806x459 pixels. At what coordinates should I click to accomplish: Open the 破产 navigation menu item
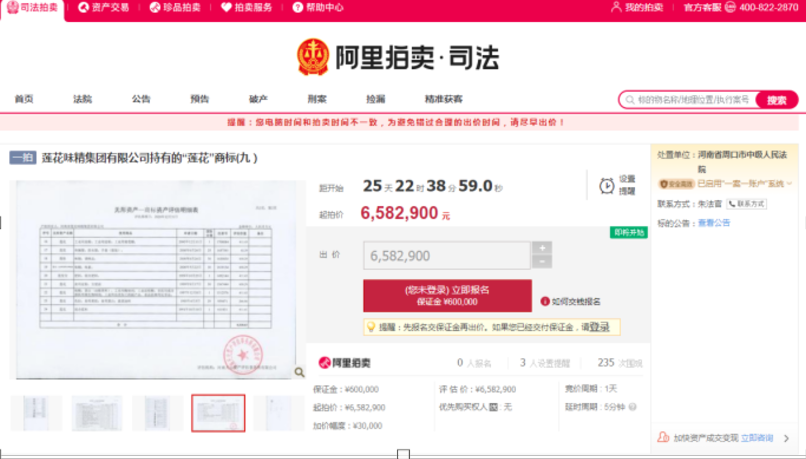(x=258, y=99)
